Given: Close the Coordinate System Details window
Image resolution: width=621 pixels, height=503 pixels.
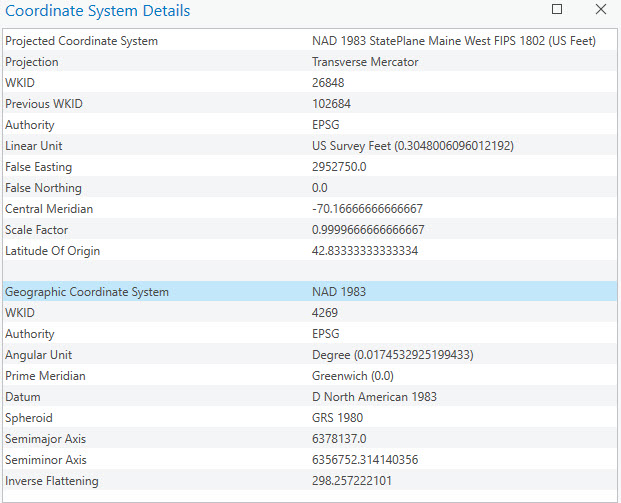Looking at the screenshot, I should [600, 10].
